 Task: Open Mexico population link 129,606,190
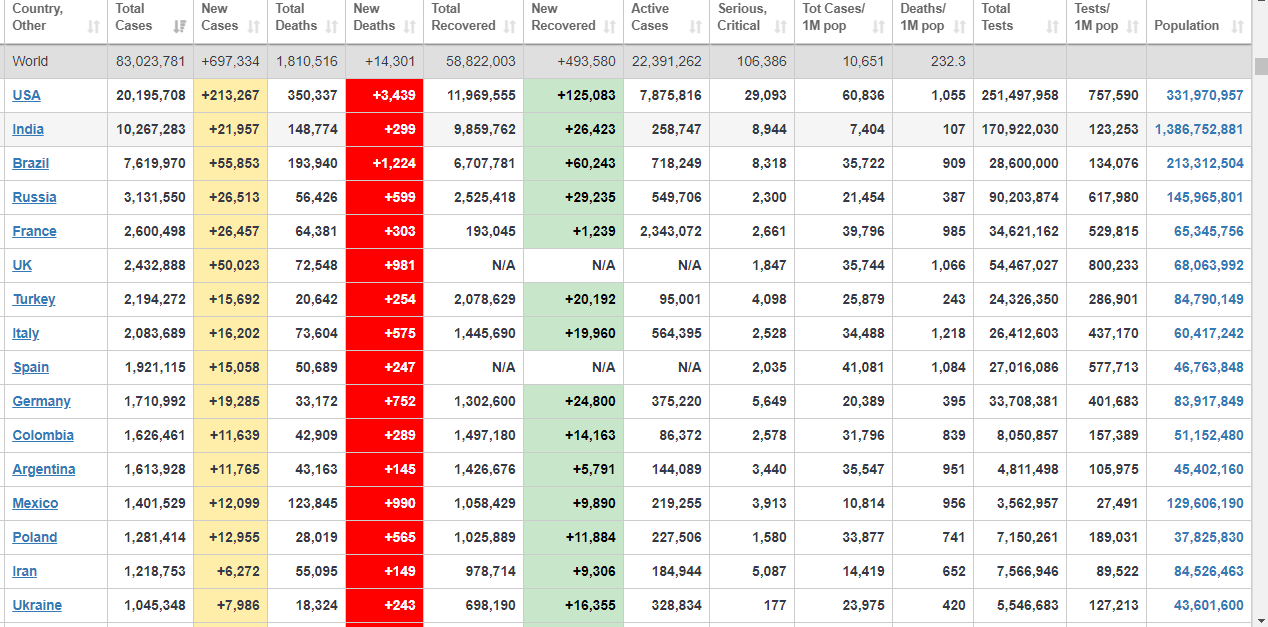[1205, 503]
